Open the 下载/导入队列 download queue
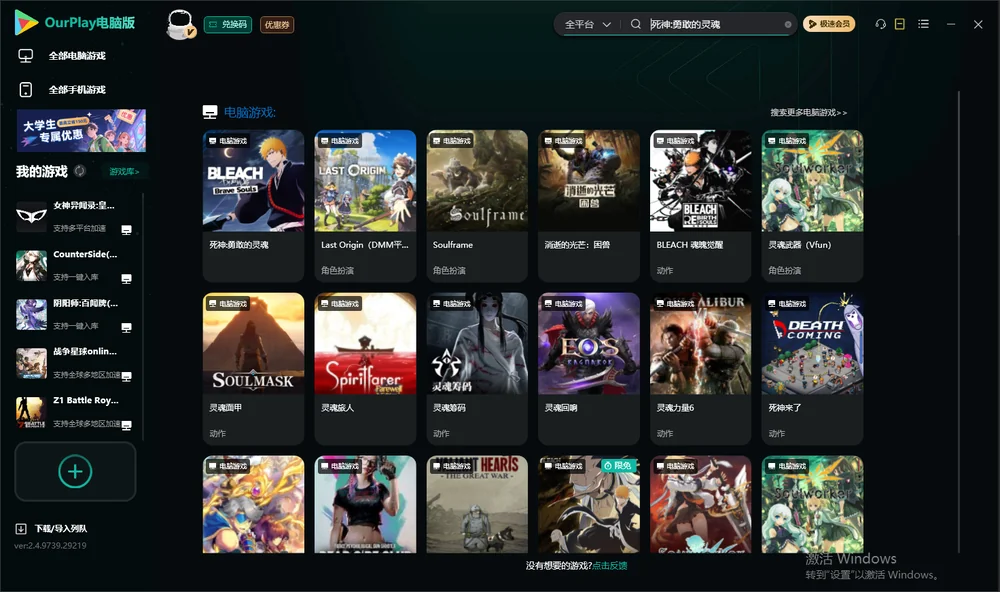This screenshot has height=592, width=1000. coord(52,528)
